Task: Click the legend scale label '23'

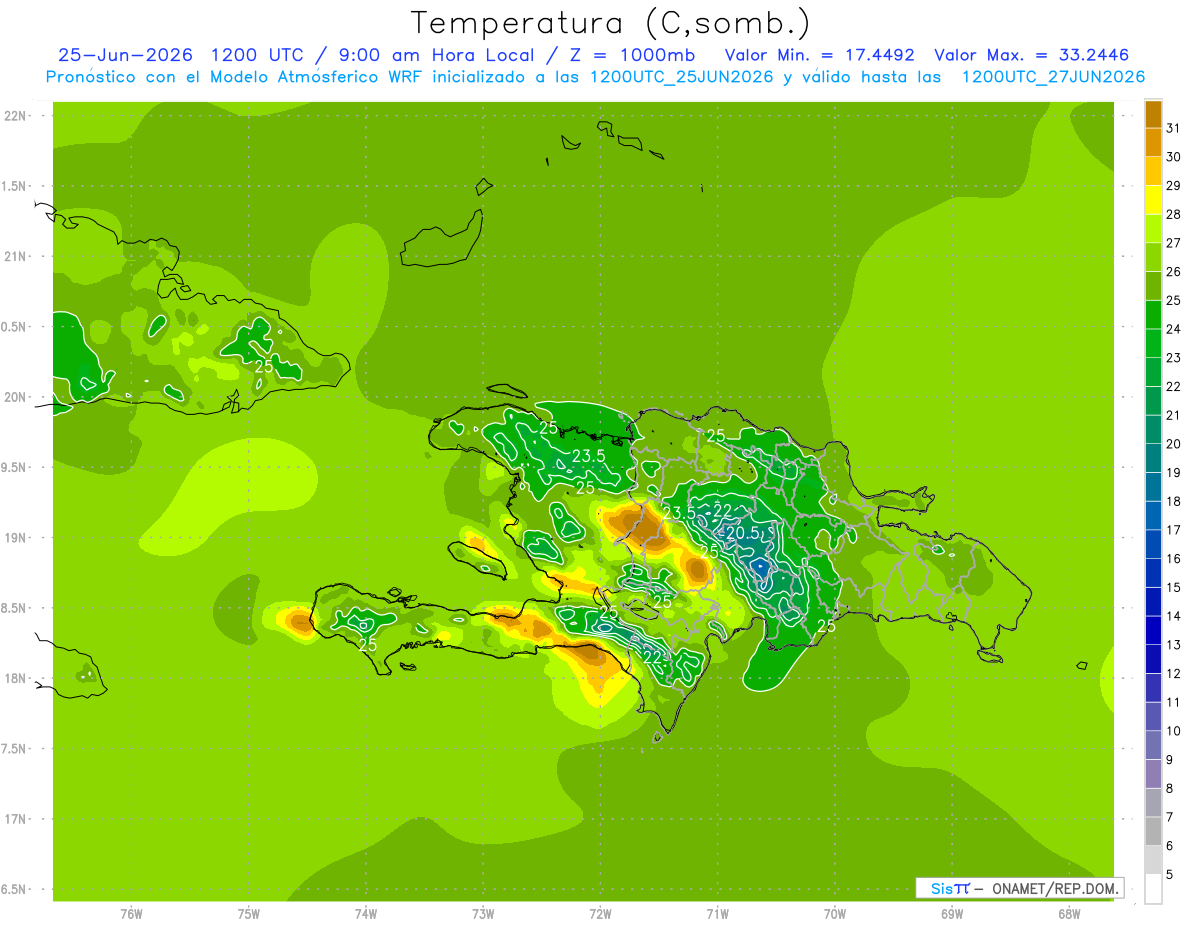Action: click(1174, 358)
